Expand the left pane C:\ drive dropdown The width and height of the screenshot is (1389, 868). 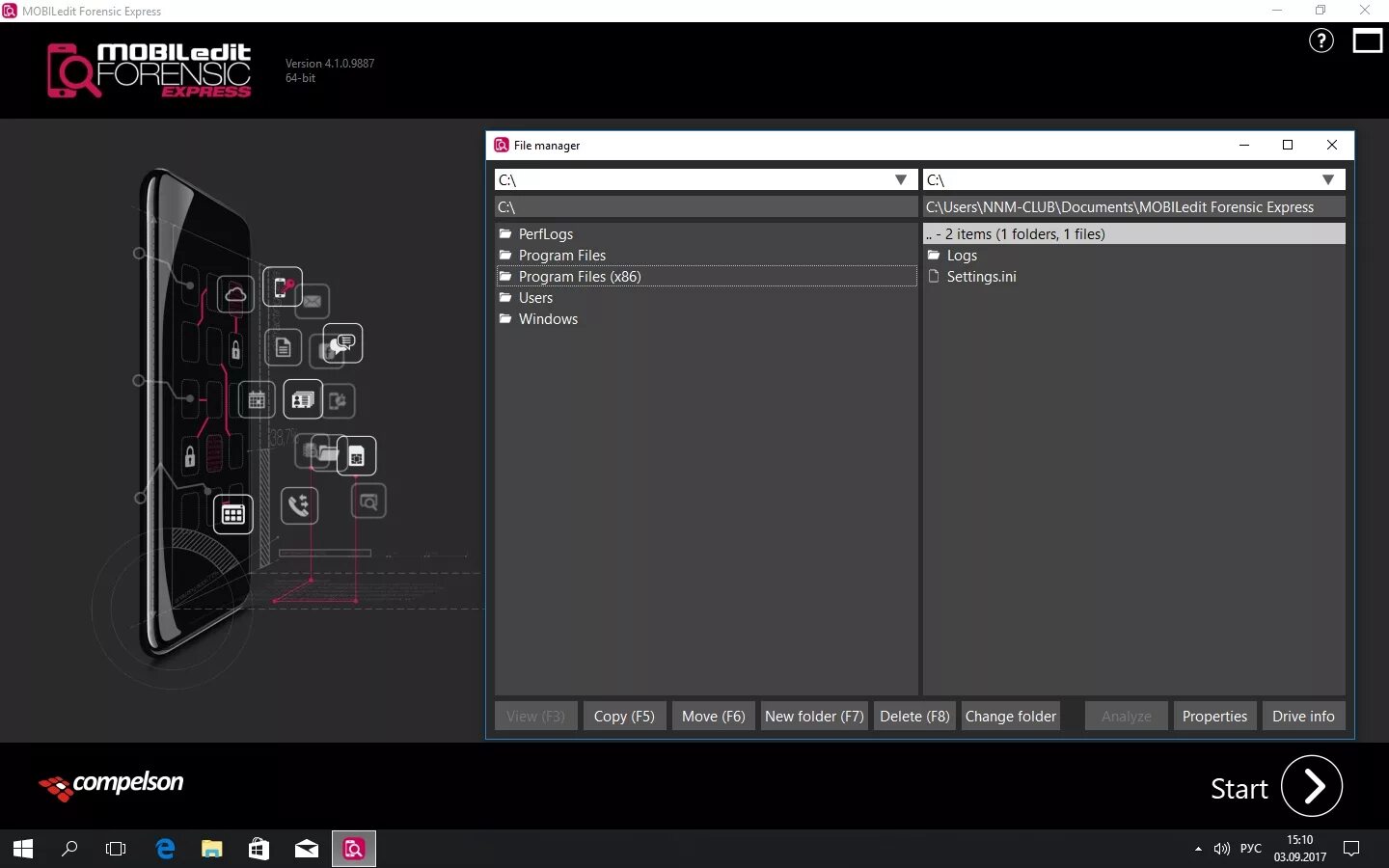pos(901,179)
